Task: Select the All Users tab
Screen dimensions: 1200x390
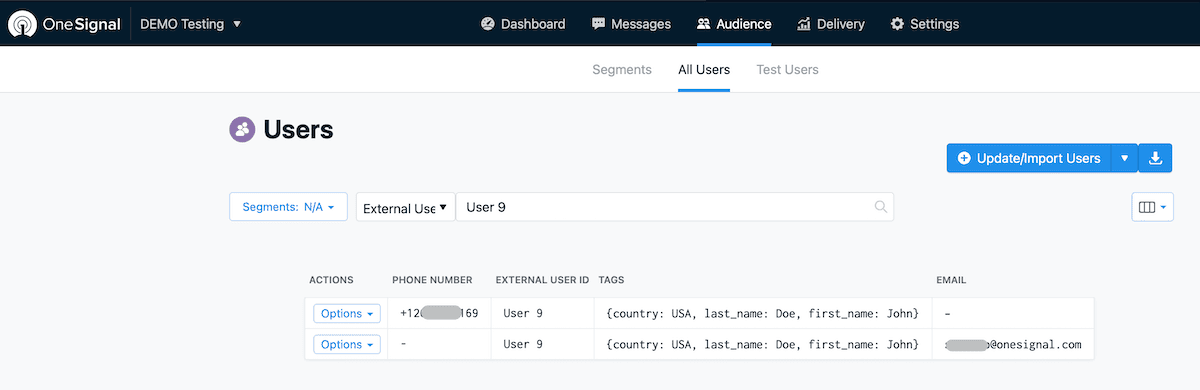Action: [704, 70]
